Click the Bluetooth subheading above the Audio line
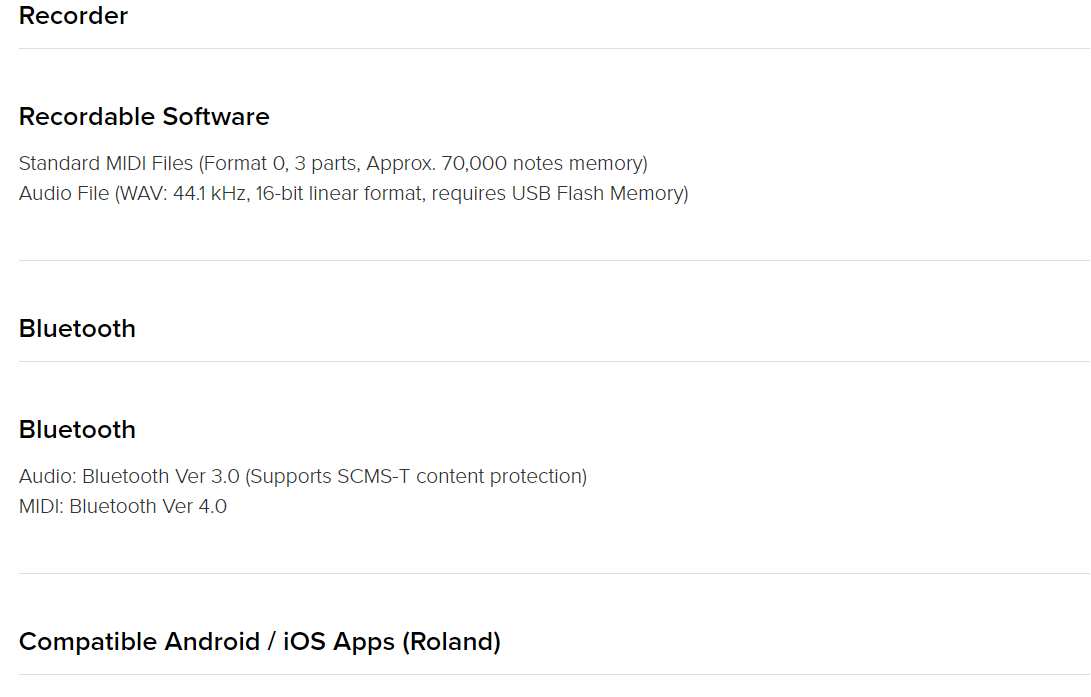 coord(77,429)
